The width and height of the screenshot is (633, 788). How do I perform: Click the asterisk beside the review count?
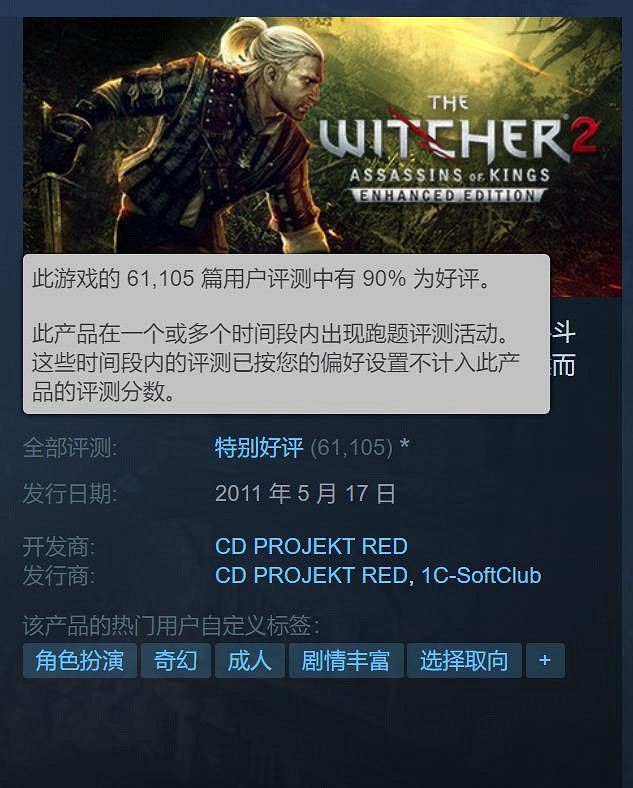[404, 445]
